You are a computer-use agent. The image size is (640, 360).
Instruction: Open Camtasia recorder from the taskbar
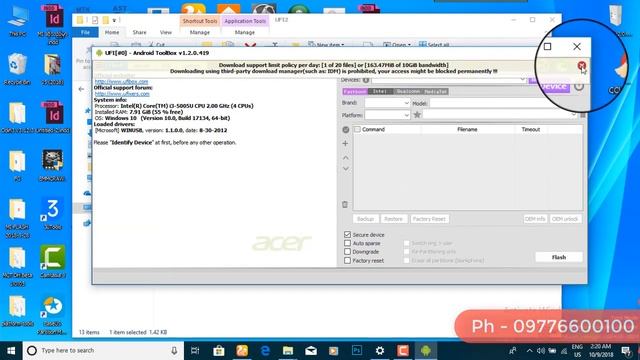tap(403, 351)
